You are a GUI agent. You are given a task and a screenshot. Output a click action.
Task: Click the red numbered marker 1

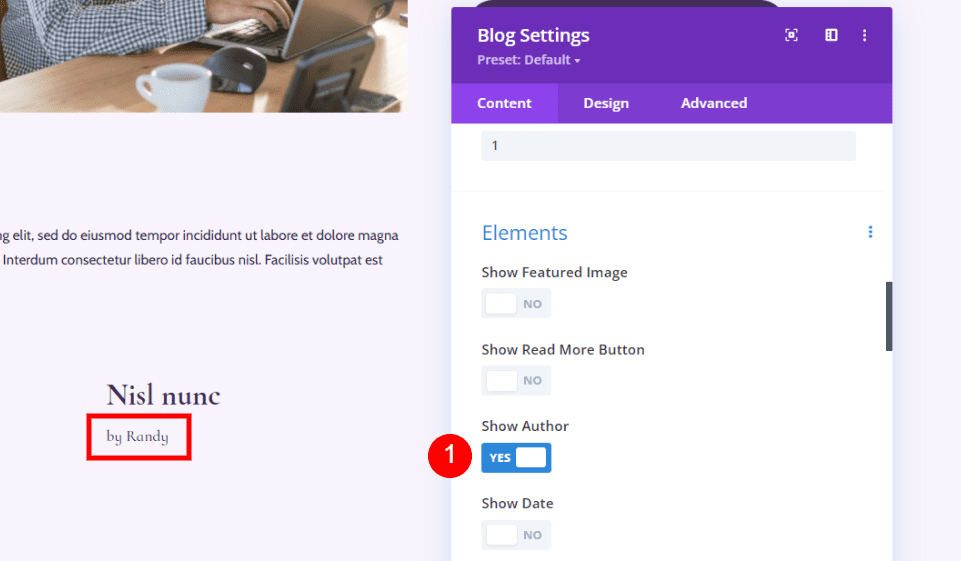point(449,457)
